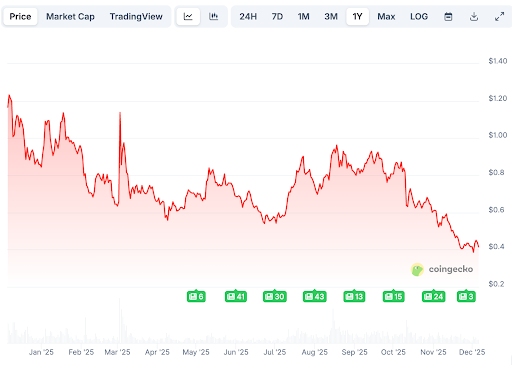Open news marker with 6 articles
512x365 pixels.
pyautogui.click(x=196, y=296)
